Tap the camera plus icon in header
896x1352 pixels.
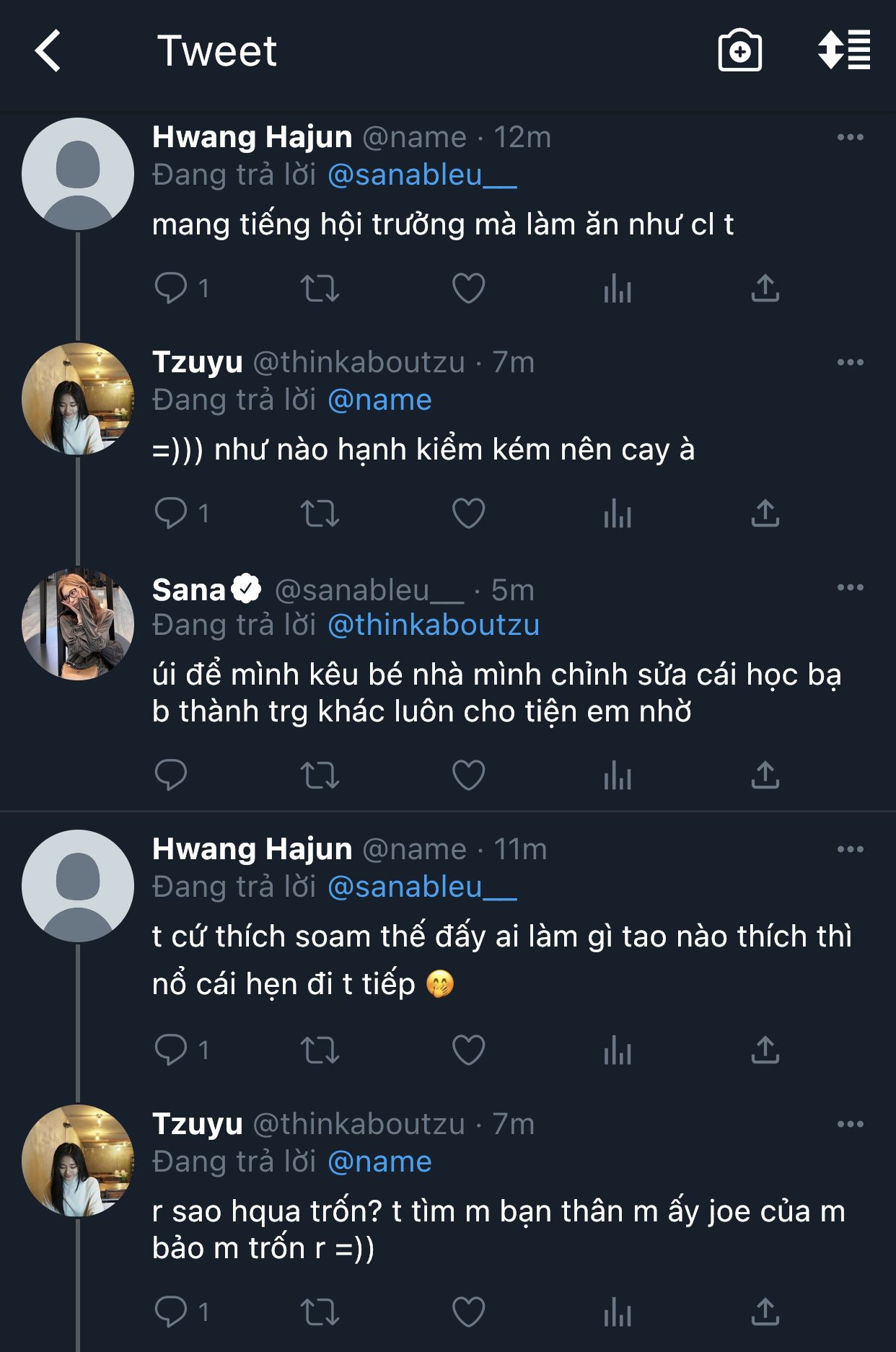tap(739, 51)
